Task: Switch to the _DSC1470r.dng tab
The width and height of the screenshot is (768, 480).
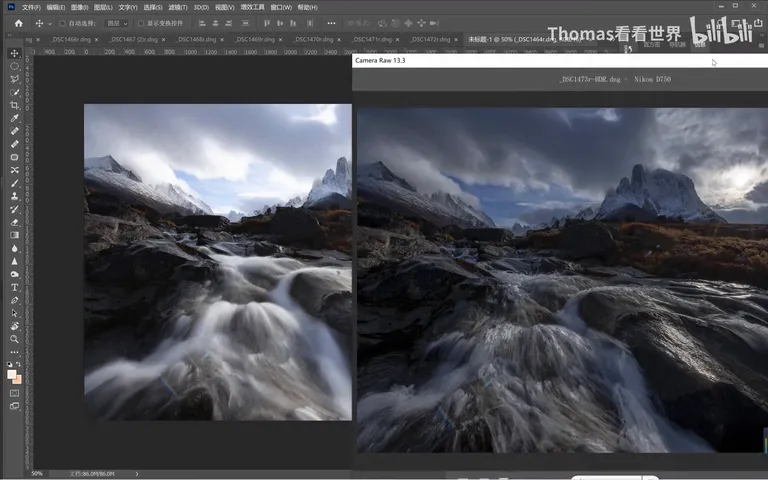Action: pyautogui.click(x=313, y=39)
